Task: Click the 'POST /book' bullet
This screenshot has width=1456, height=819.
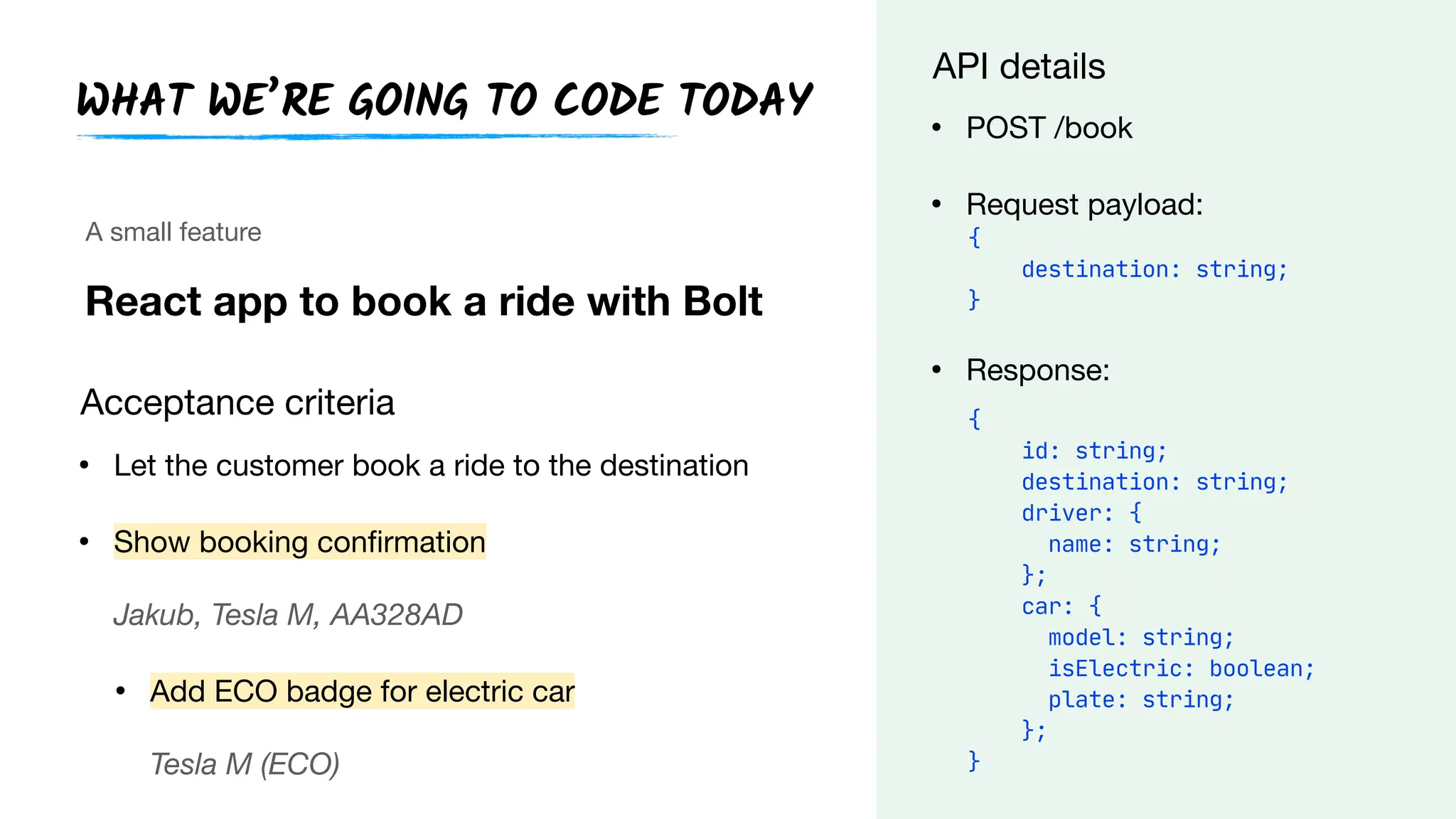Action: (x=1049, y=129)
